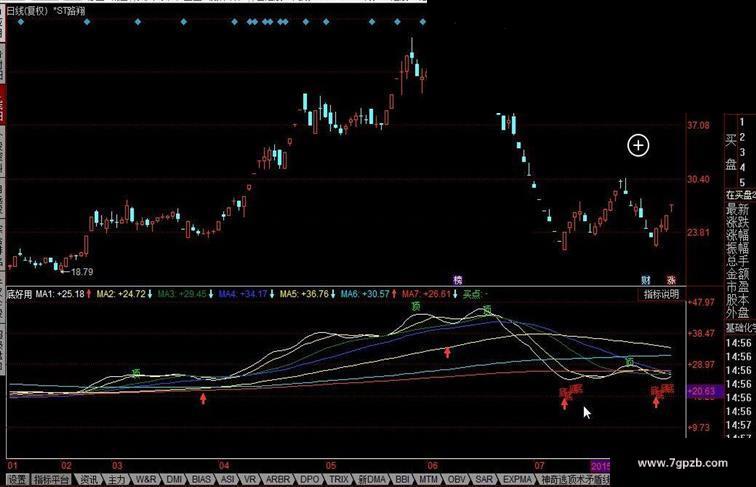756x487 pixels.
Task: Select the ASI indicator tab
Action: (x=227, y=480)
